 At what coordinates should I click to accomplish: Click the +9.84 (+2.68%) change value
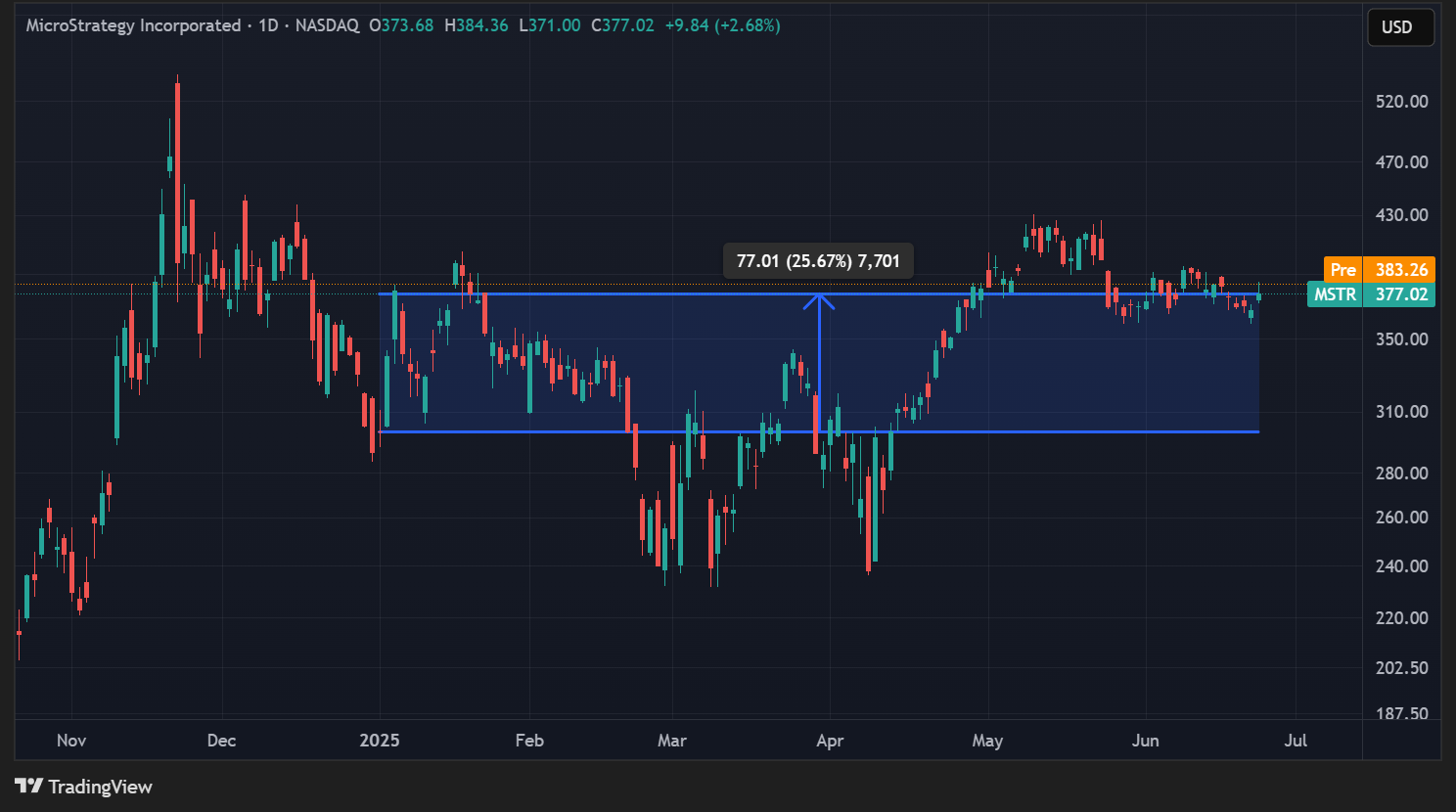[x=722, y=25]
